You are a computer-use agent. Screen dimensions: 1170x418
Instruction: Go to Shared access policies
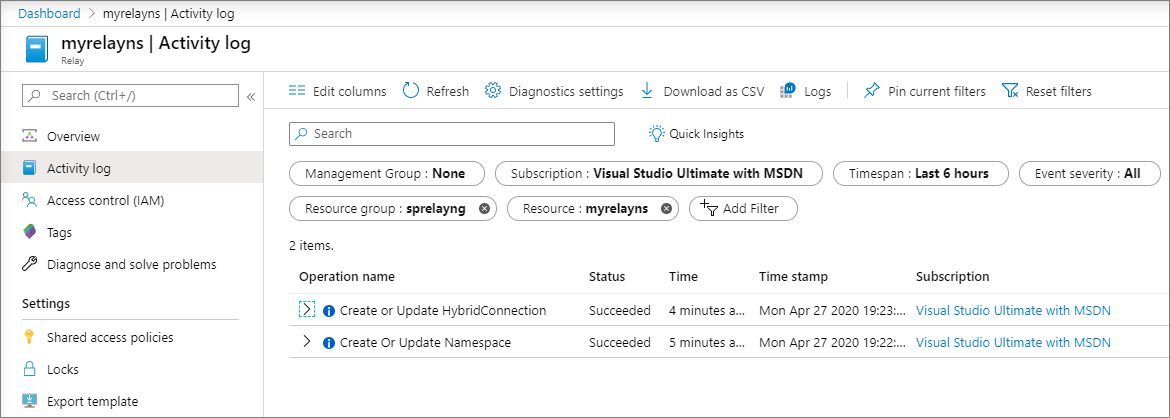(x=110, y=337)
